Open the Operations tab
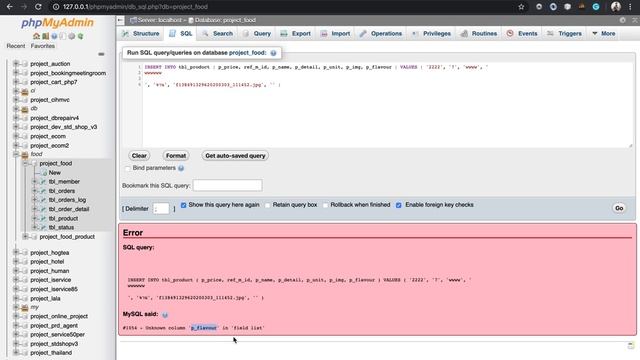Image resolution: width=640 pixels, height=360 pixels. pos(381,33)
